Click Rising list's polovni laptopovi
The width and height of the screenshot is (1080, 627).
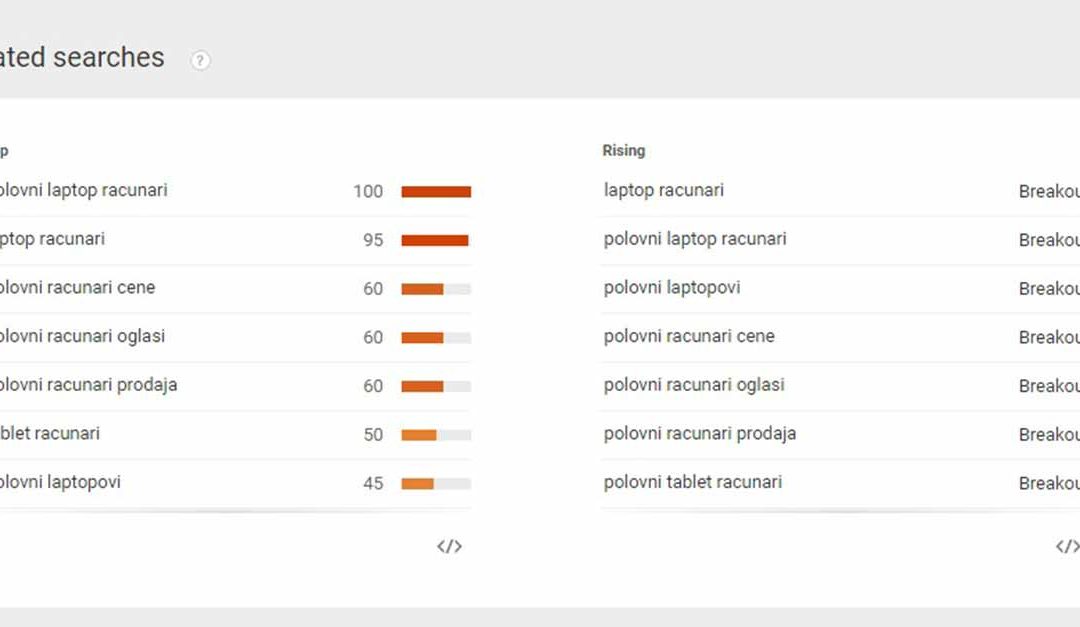click(x=672, y=288)
